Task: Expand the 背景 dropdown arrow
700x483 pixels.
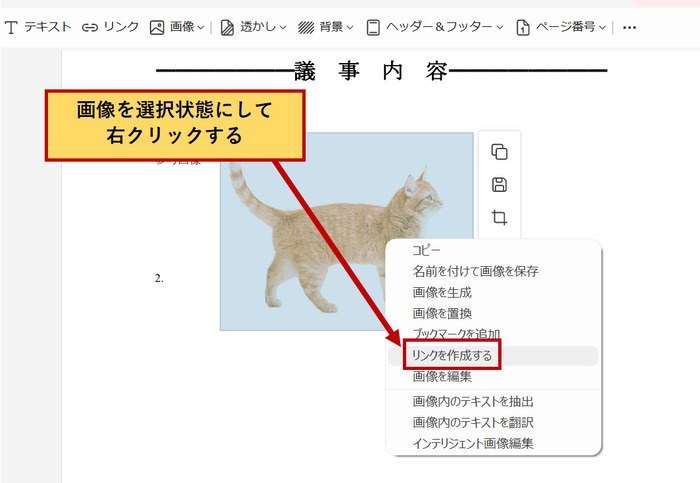Action: click(x=350, y=28)
